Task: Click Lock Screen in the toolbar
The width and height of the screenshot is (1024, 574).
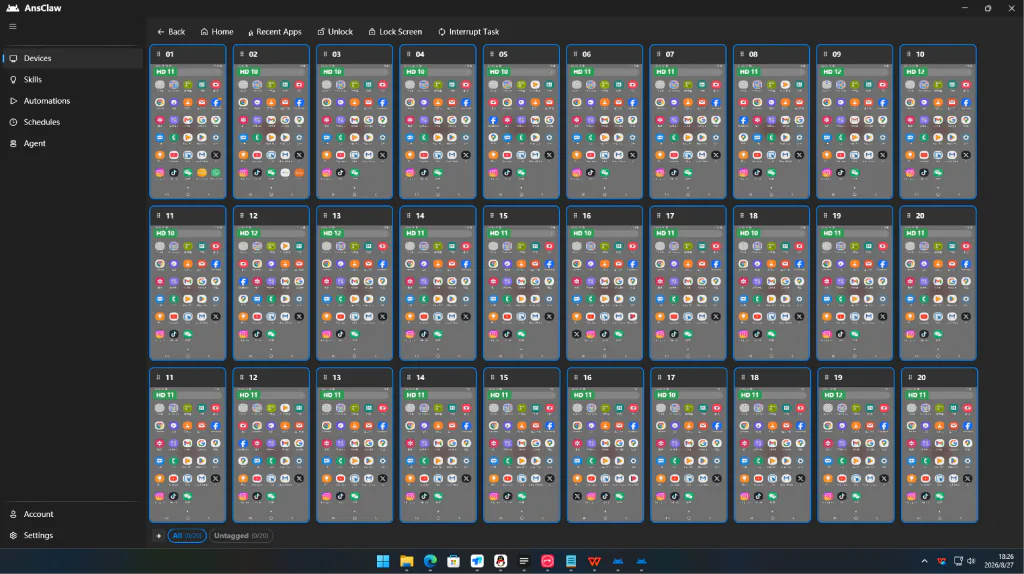Action: point(395,31)
